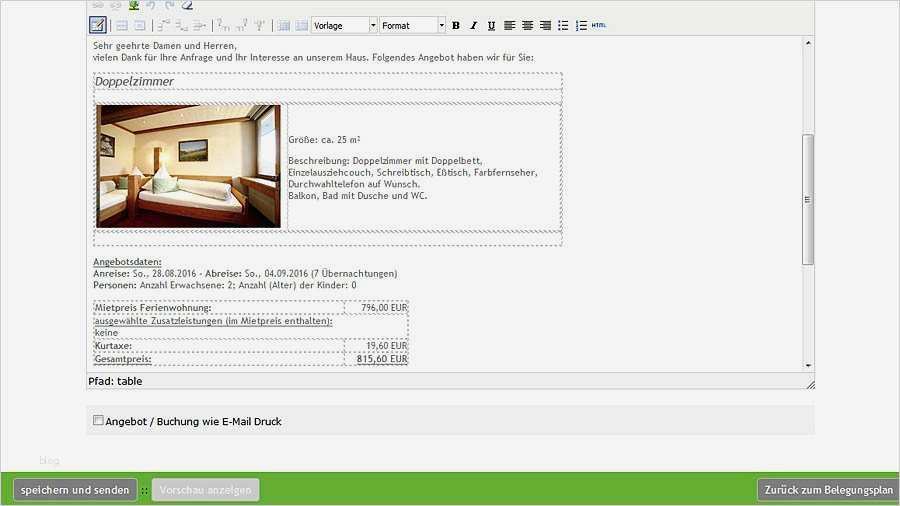Click the editor resize handle corner
The width and height of the screenshot is (900, 506).
pos(810,384)
